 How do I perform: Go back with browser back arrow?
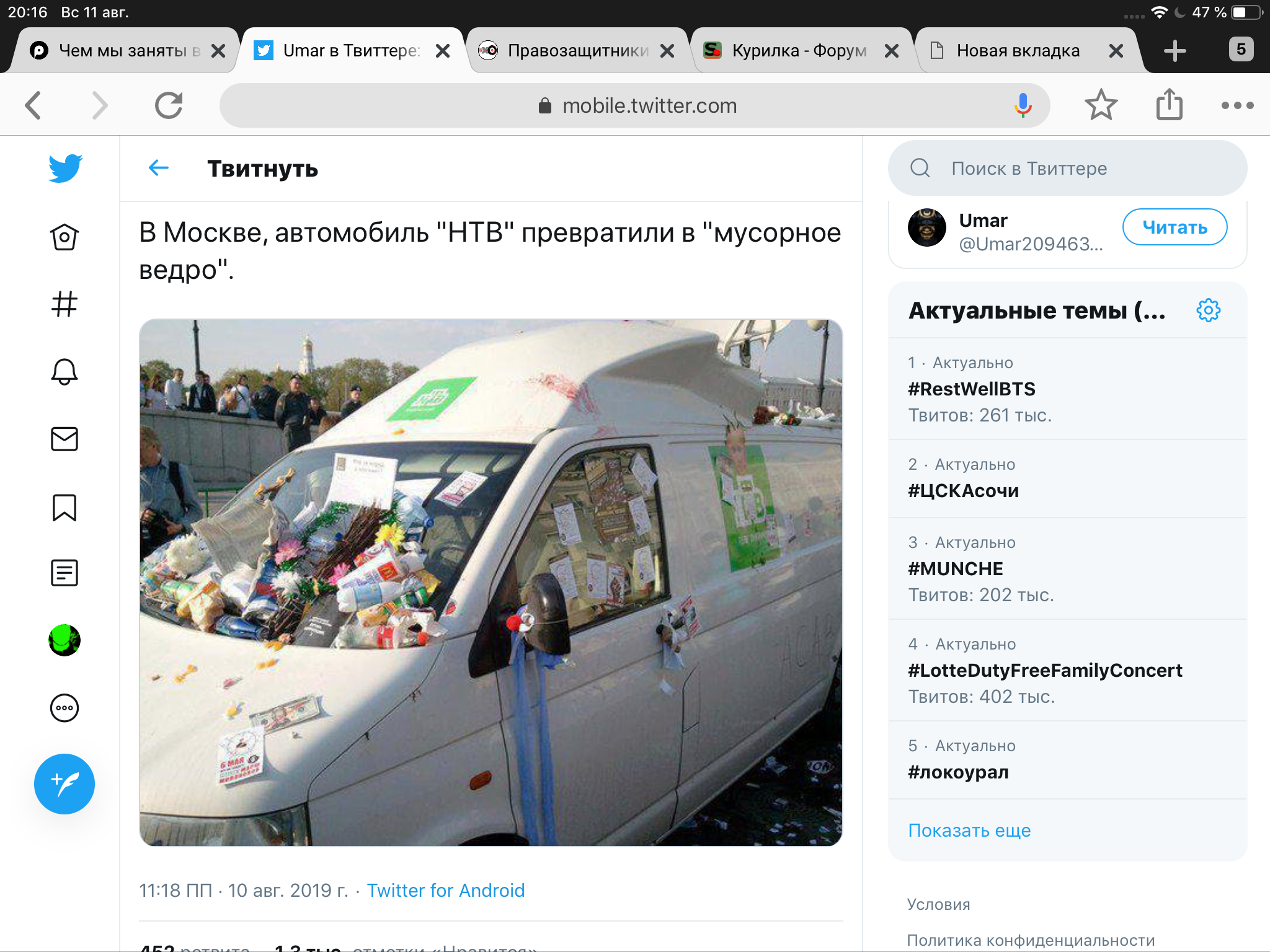point(33,105)
